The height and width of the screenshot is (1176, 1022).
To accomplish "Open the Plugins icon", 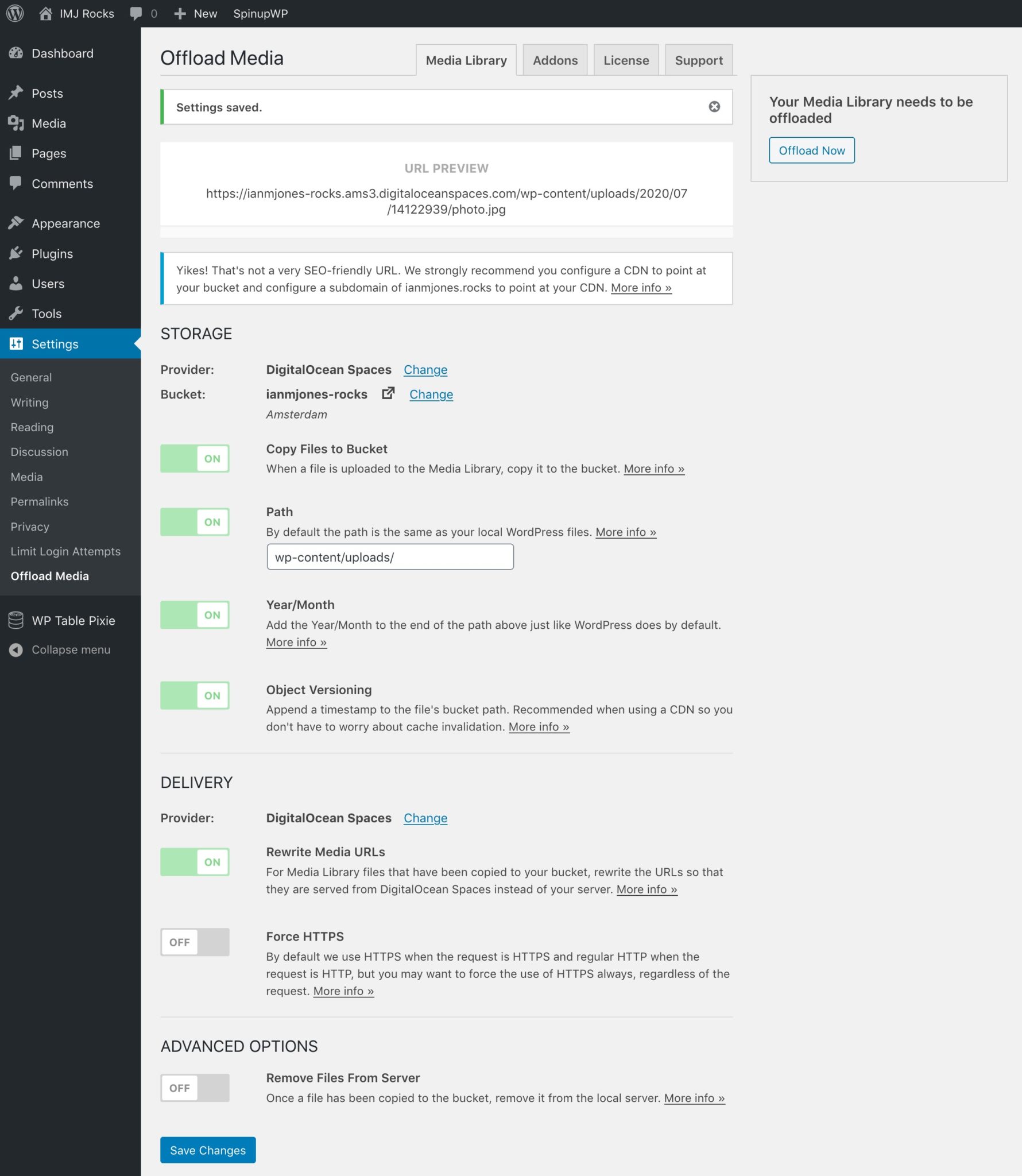I will (17, 253).
